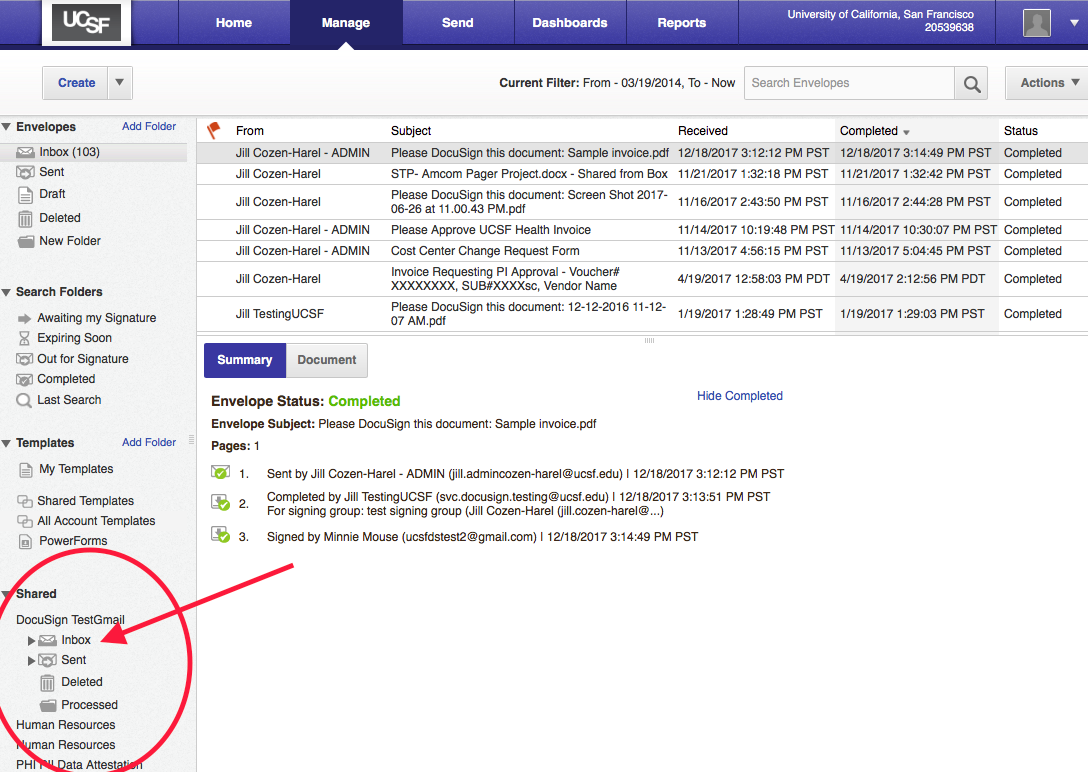The image size is (1088, 772).
Task: Collapse the Envelopes section
Action: tap(6, 127)
